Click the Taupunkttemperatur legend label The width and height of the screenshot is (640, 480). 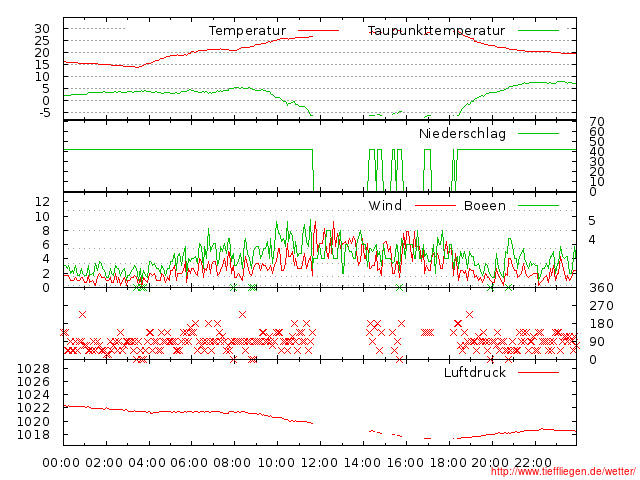[436, 31]
